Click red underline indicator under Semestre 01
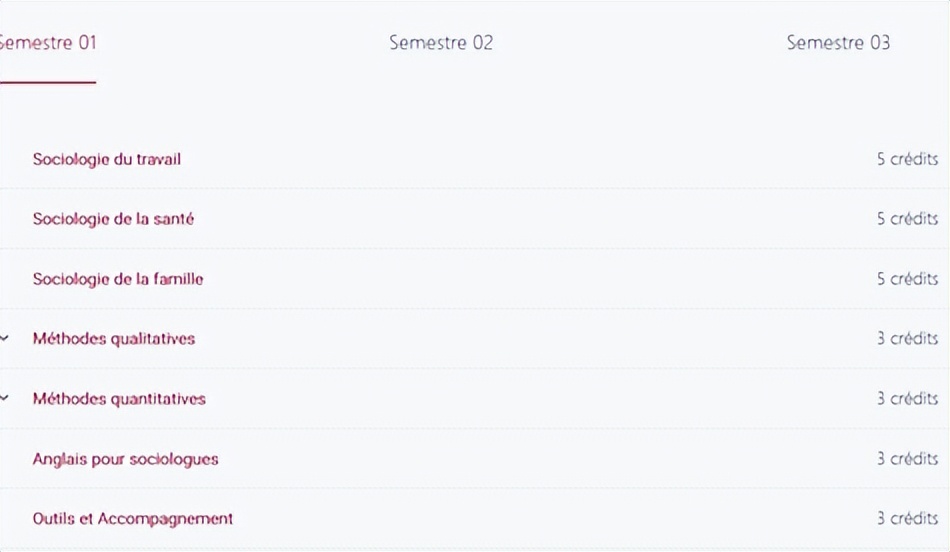950x552 pixels. 48,82
